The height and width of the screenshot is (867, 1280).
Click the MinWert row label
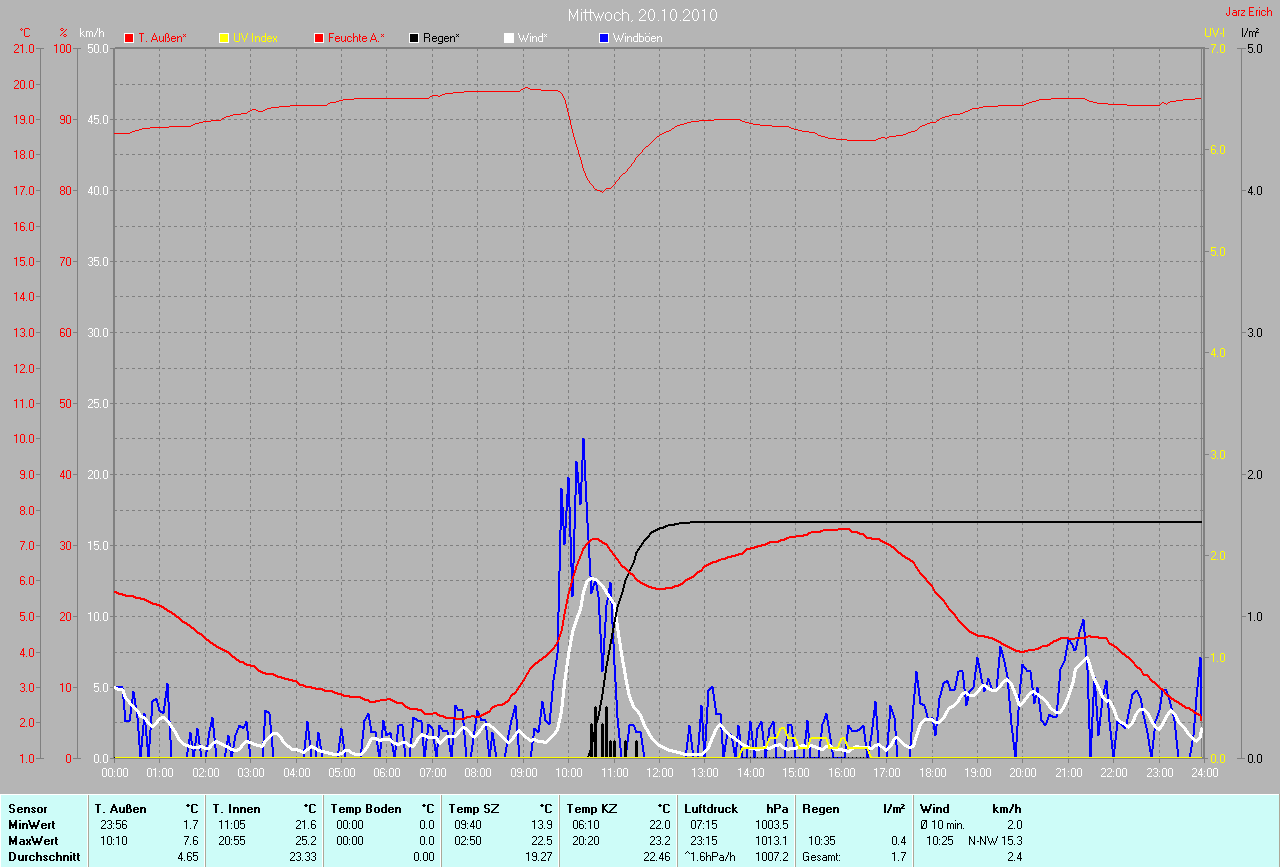30,825
